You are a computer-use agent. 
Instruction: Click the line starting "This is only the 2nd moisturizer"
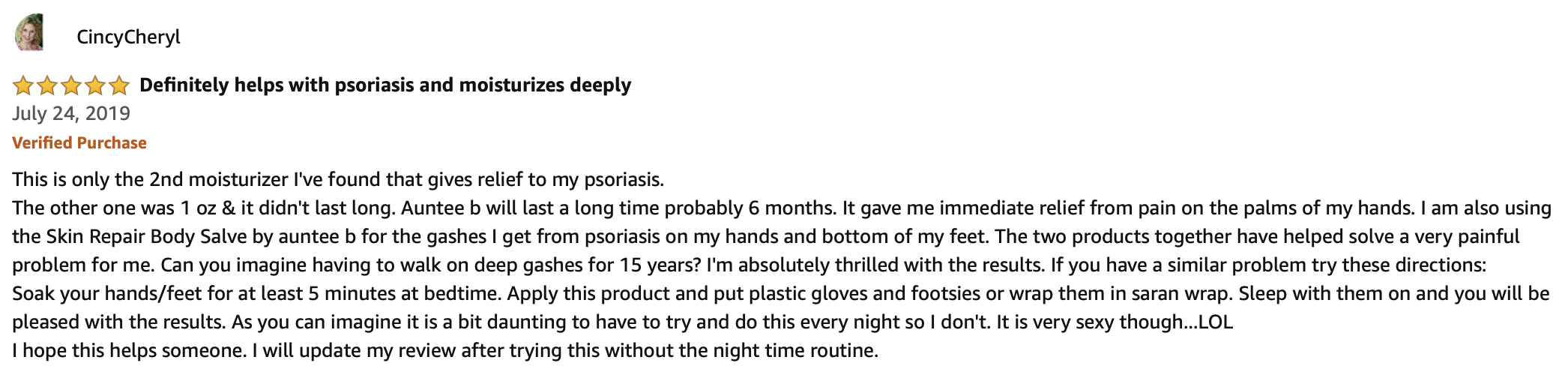pyautogui.click(x=338, y=180)
